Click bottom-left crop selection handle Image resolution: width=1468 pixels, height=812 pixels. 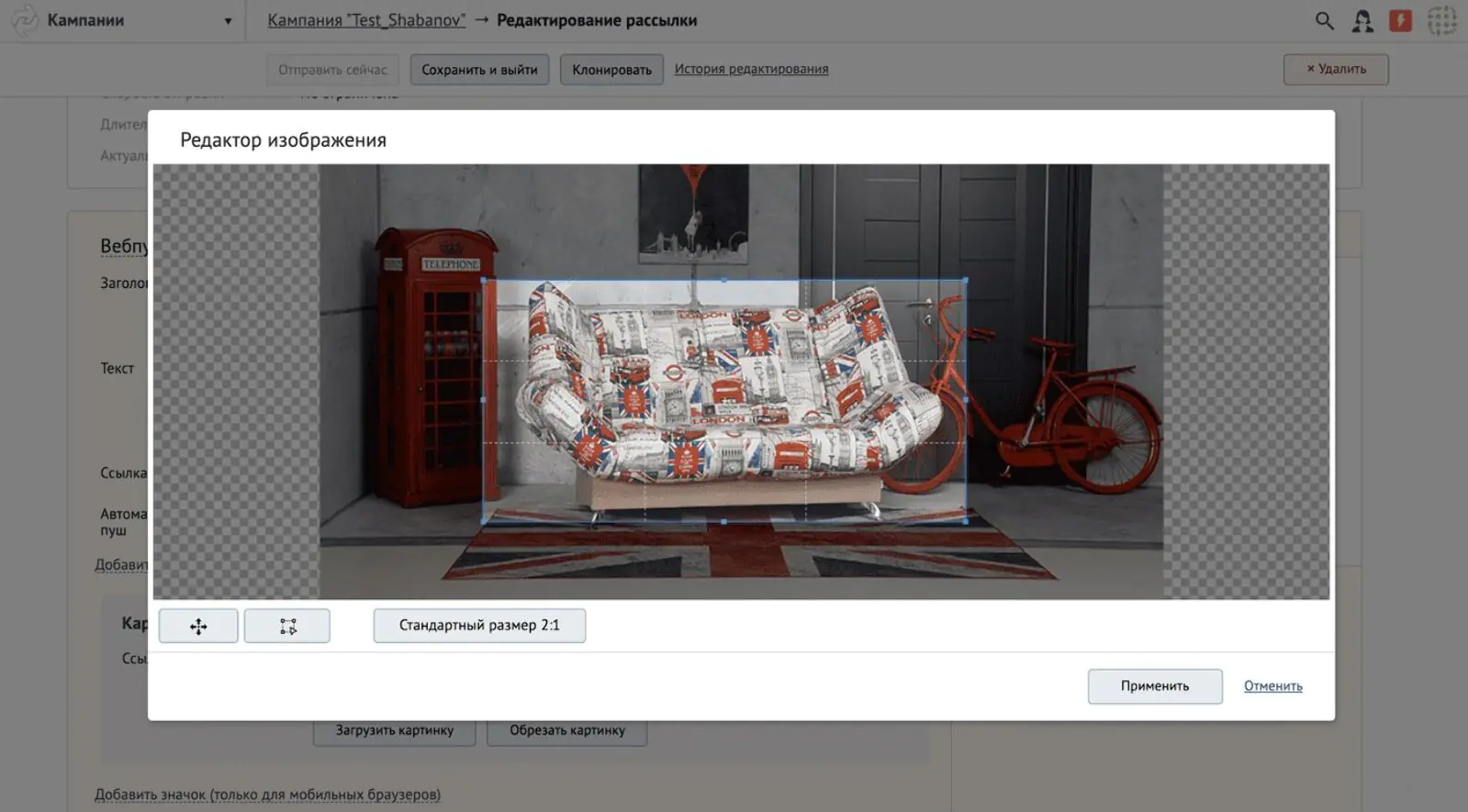point(484,521)
